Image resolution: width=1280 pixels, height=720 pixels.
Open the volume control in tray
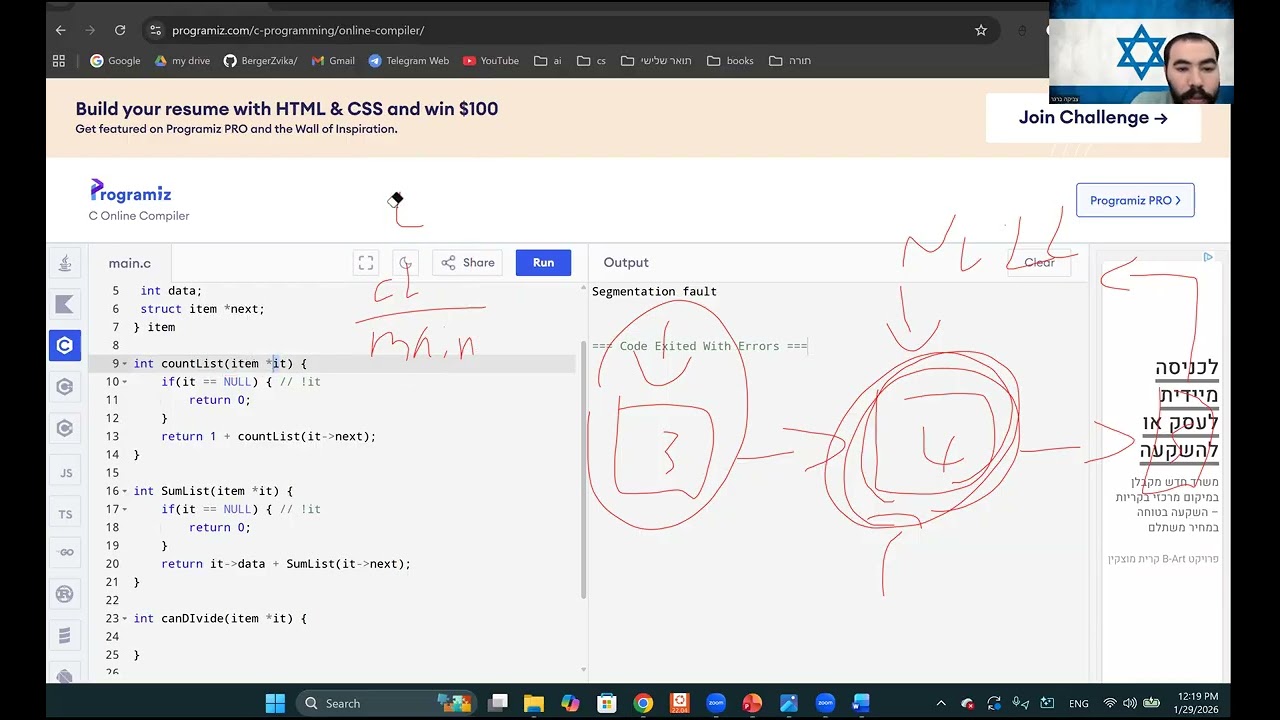tap(1130, 703)
